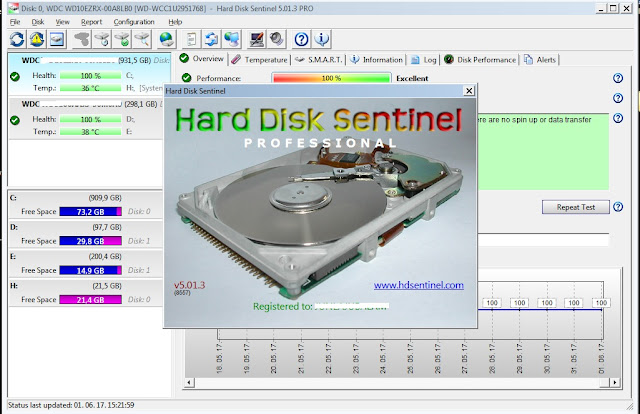640x414 pixels.
Task: Click the 36 °C temperature bar
Action: click(91, 88)
